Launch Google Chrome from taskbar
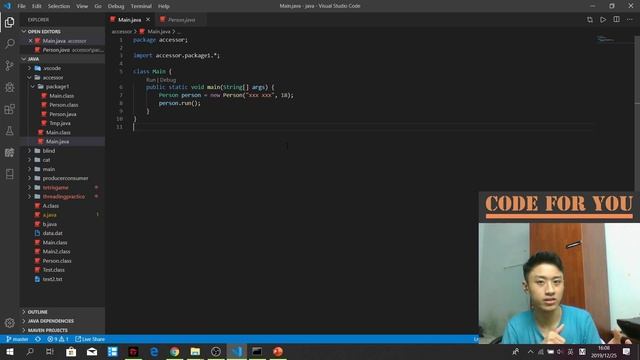The image size is (640, 360). (x=175, y=352)
